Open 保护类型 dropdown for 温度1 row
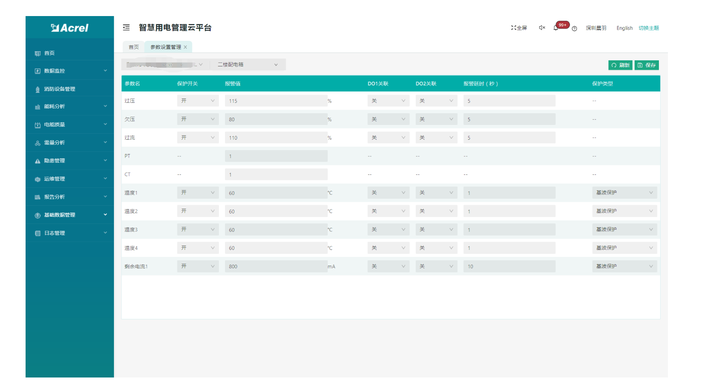This screenshot has width=720, height=384. coord(624,192)
